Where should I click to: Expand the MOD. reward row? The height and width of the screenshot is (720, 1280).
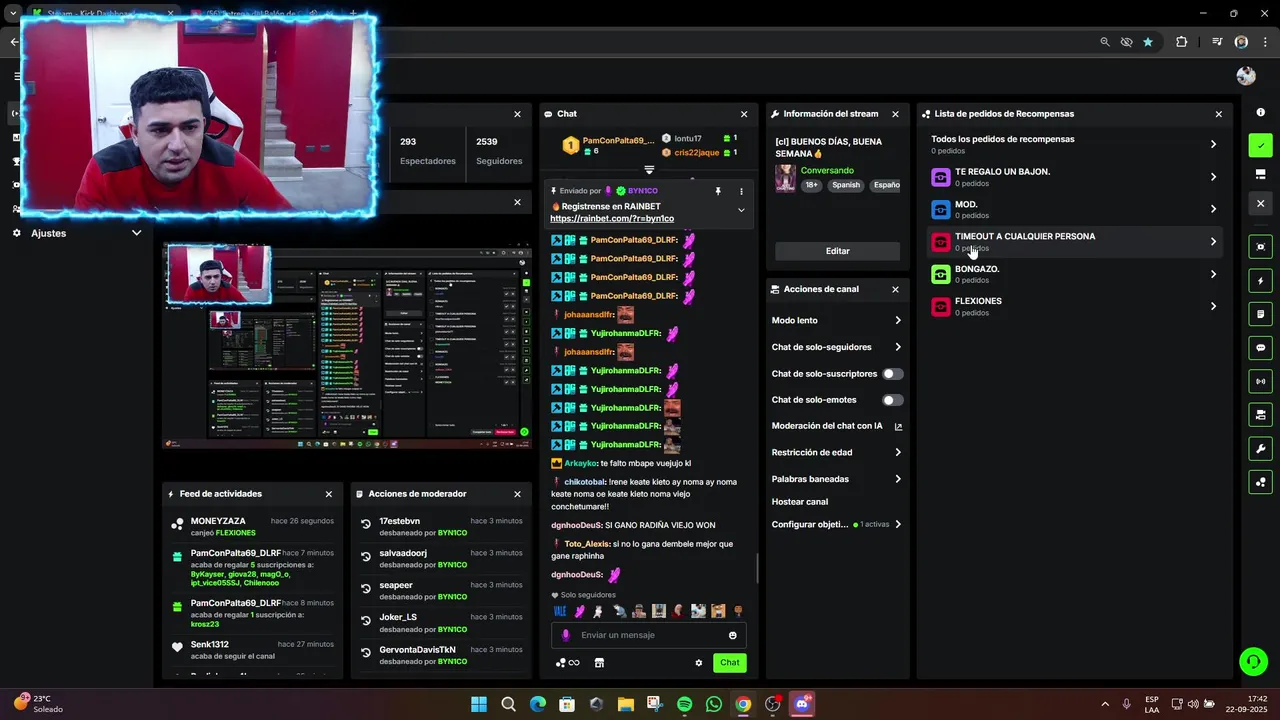tap(1074, 209)
